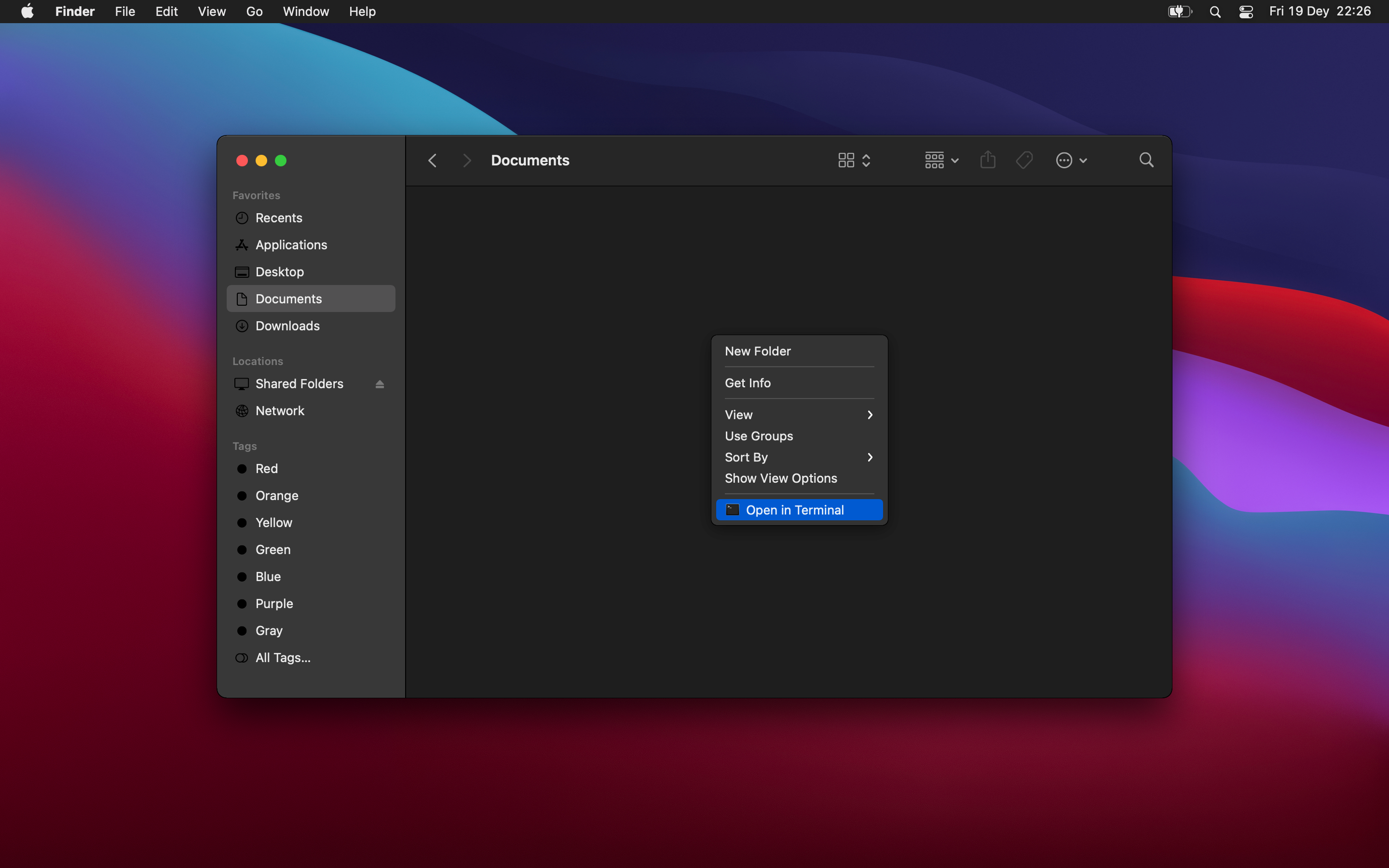Open the group-by options dropdown
Screen dimensions: 1389x868
(x=941, y=160)
